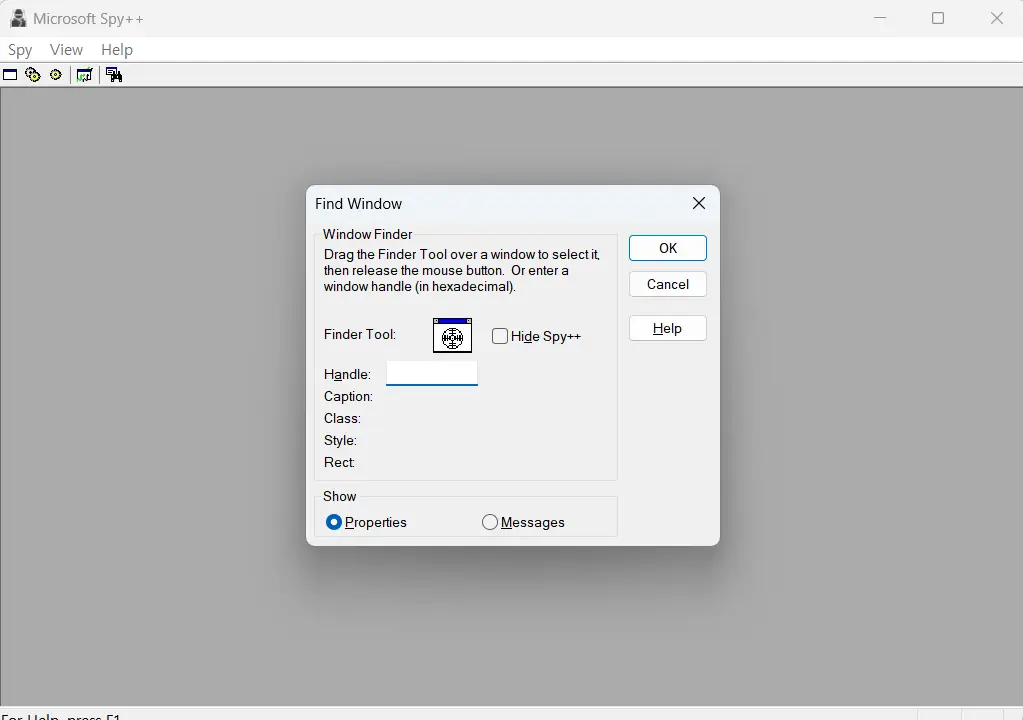Open the Spy menu

[20, 50]
